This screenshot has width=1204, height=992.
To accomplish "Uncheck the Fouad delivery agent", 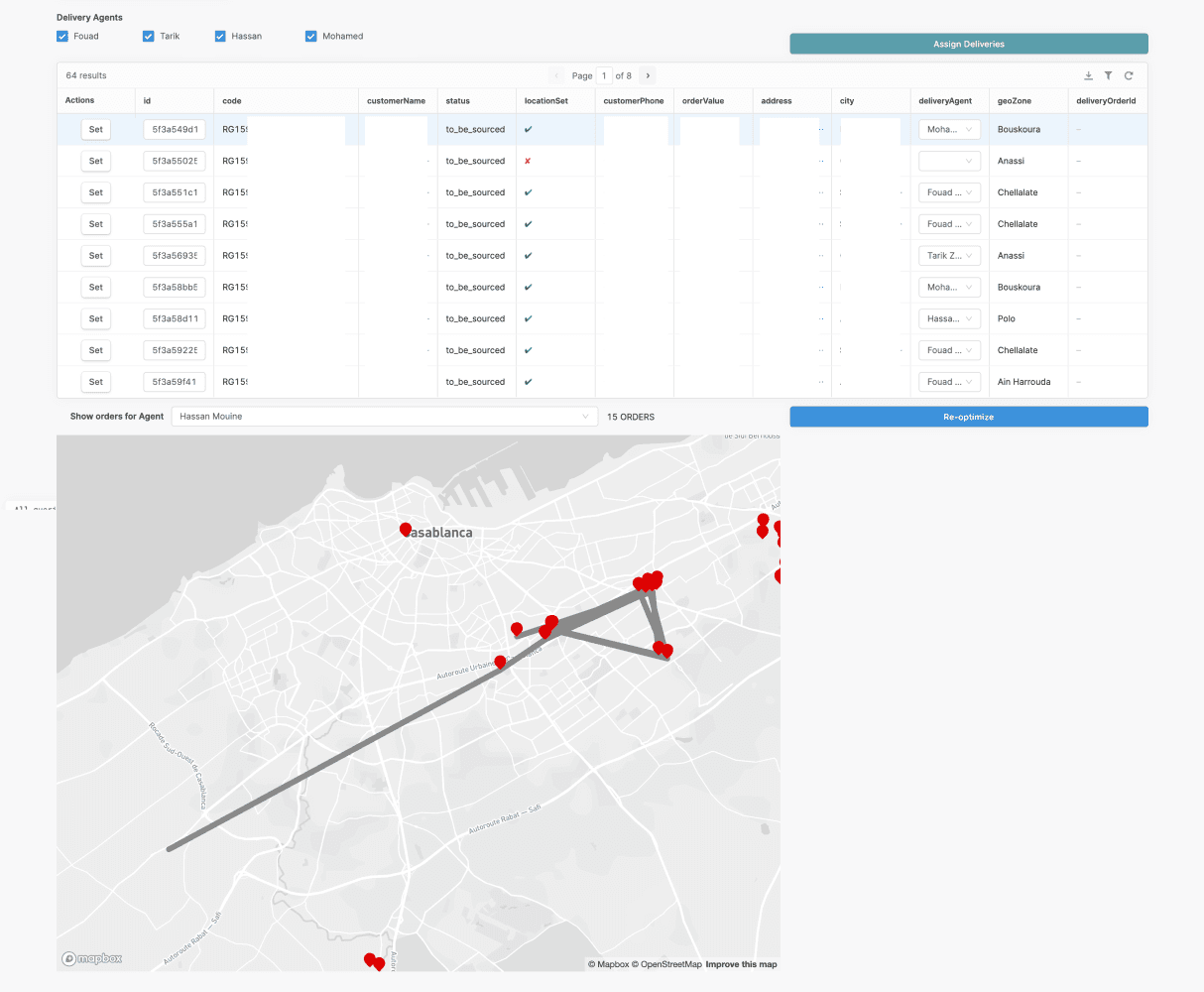I will pos(62,37).
